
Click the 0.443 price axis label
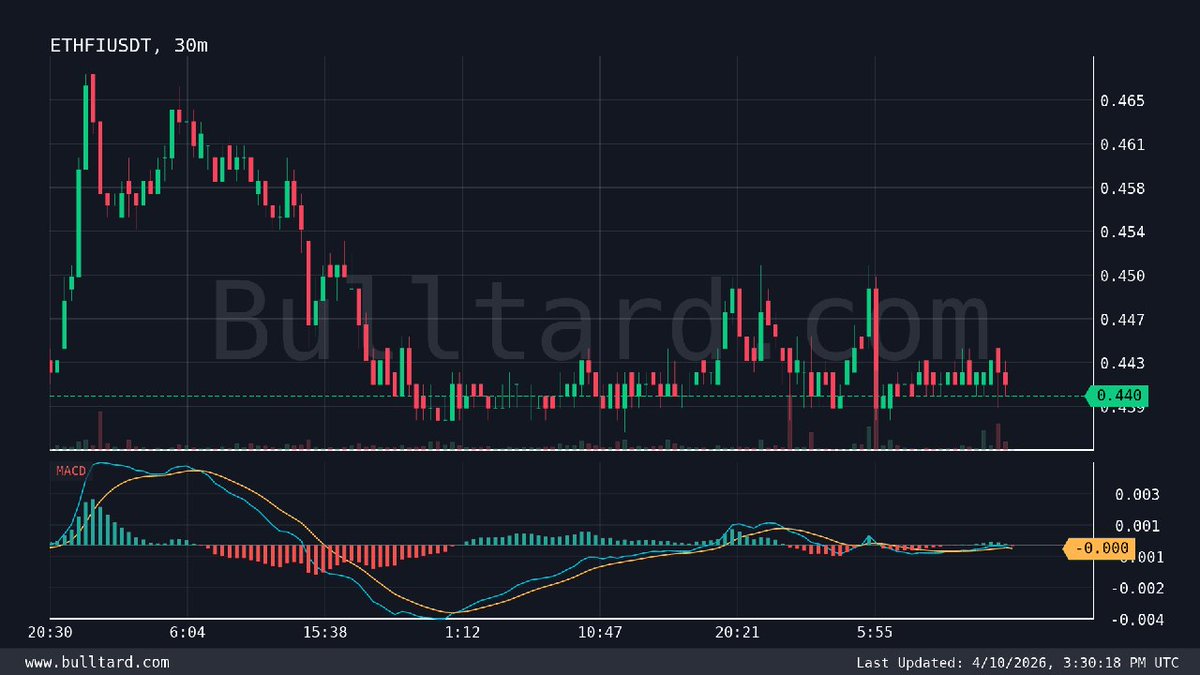1121,363
